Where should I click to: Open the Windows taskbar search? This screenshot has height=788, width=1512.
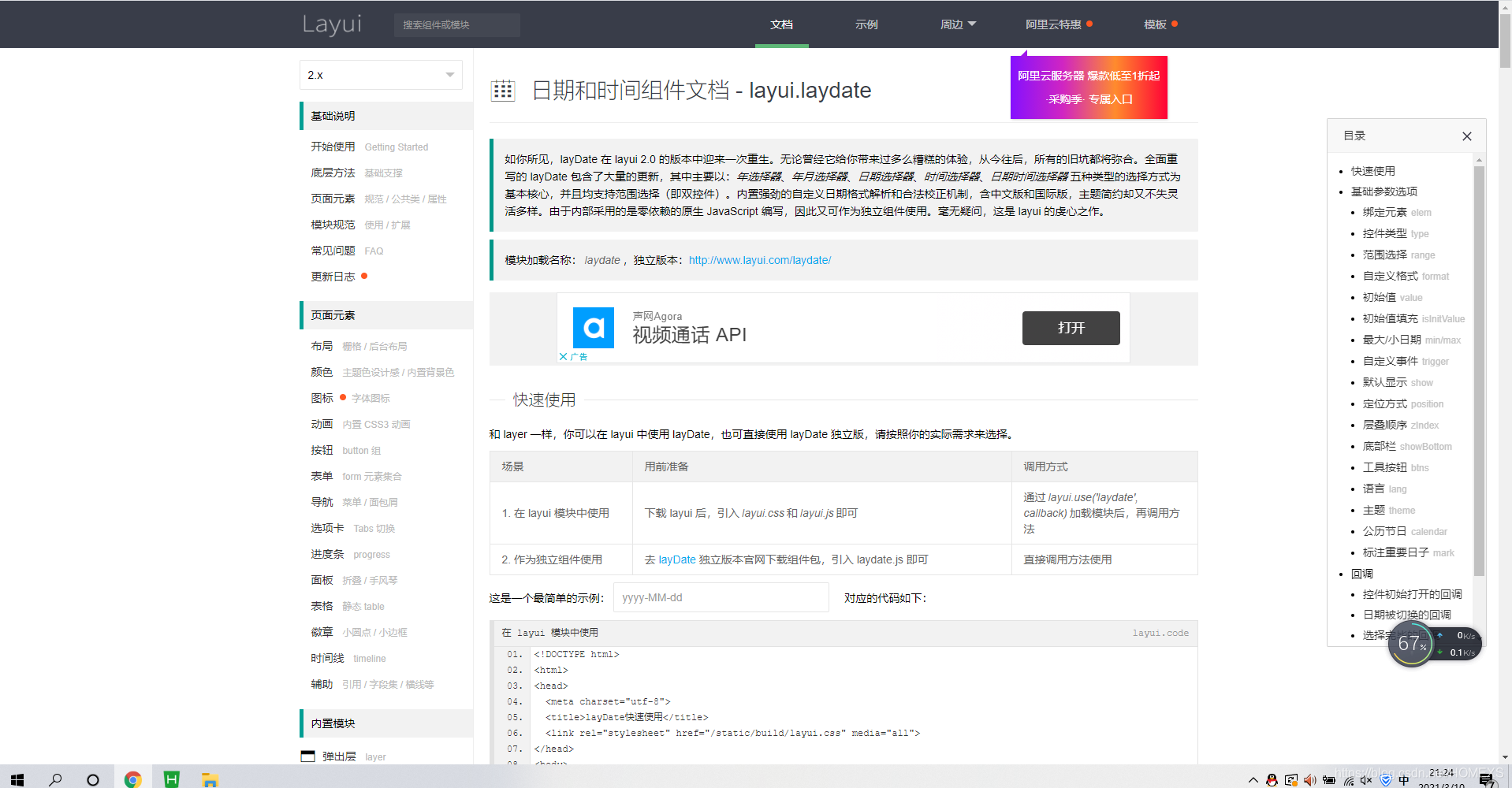pos(55,779)
